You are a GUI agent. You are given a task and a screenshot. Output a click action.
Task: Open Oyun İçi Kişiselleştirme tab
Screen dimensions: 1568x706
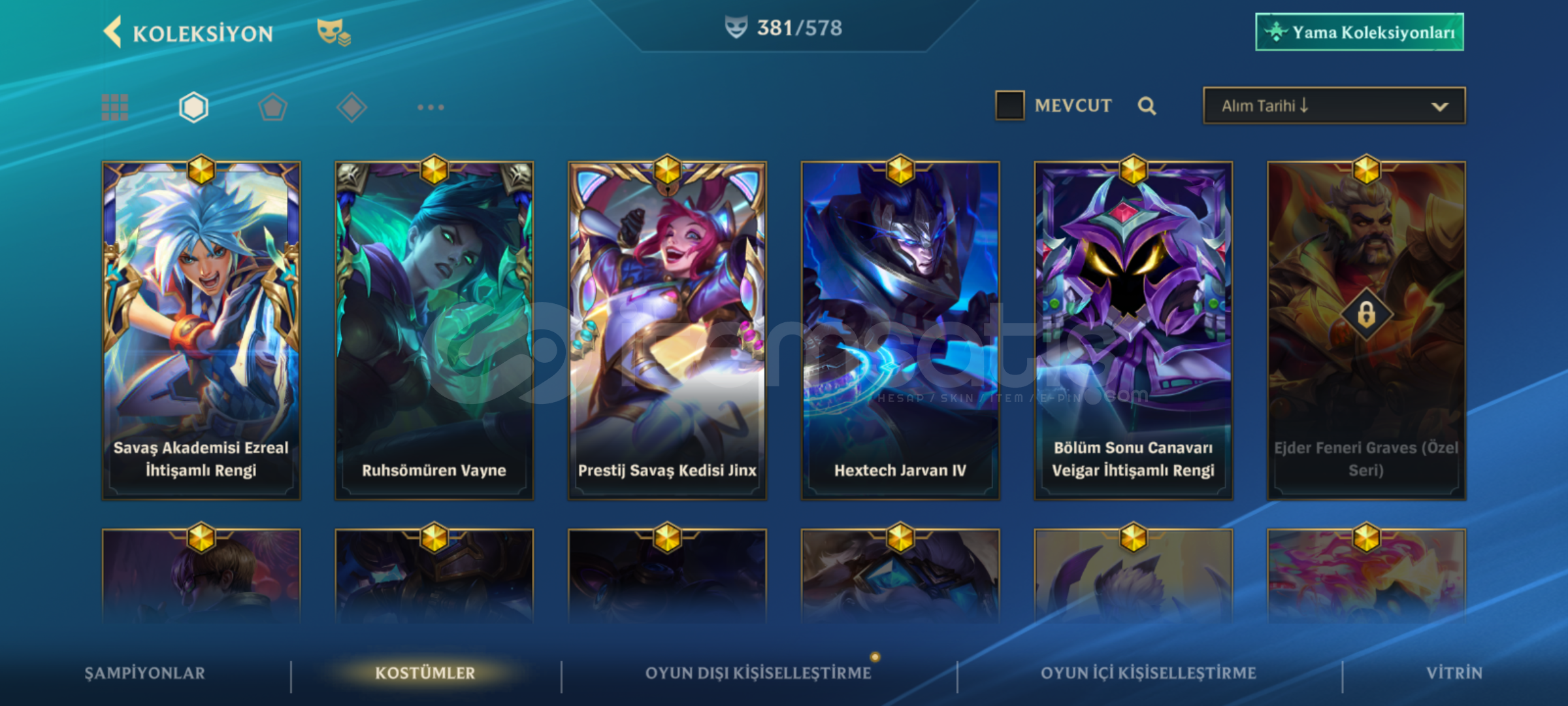click(x=1149, y=673)
